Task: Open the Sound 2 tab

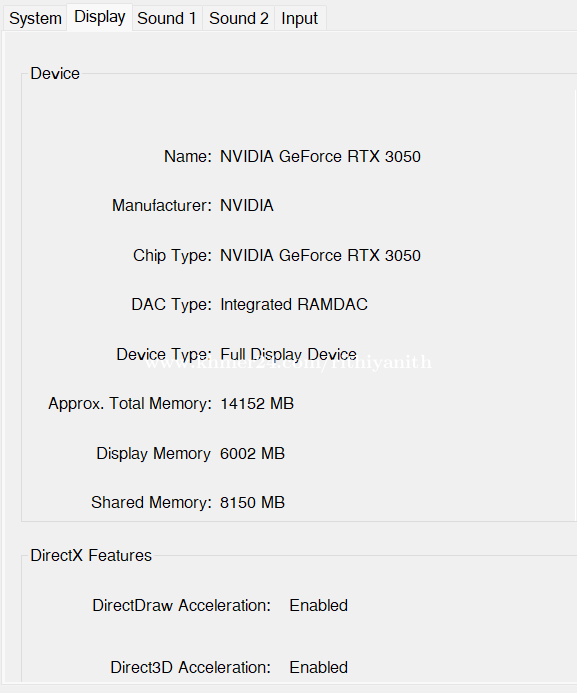Action: [239, 19]
